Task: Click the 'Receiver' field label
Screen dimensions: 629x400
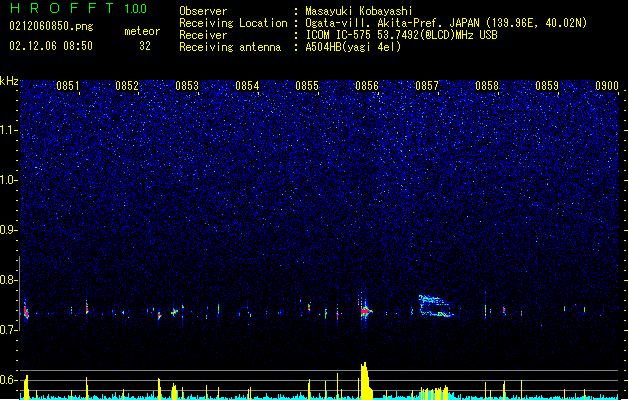Action: coord(203,35)
